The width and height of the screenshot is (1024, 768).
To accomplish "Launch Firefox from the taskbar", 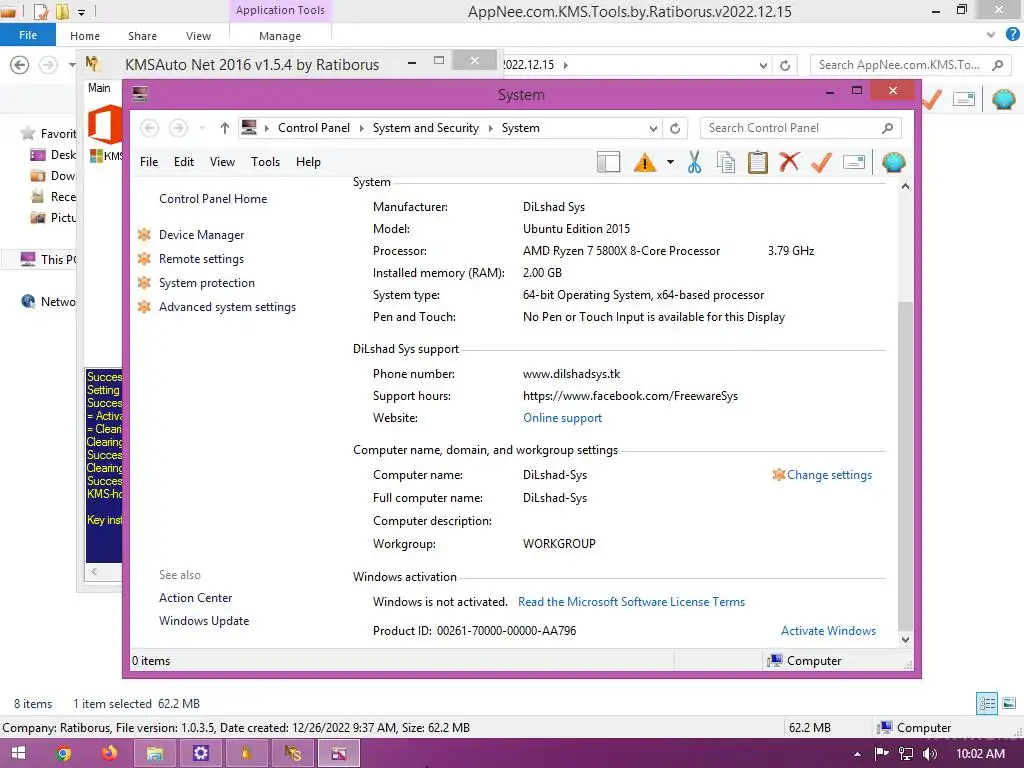I will pyautogui.click(x=110, y=754).
